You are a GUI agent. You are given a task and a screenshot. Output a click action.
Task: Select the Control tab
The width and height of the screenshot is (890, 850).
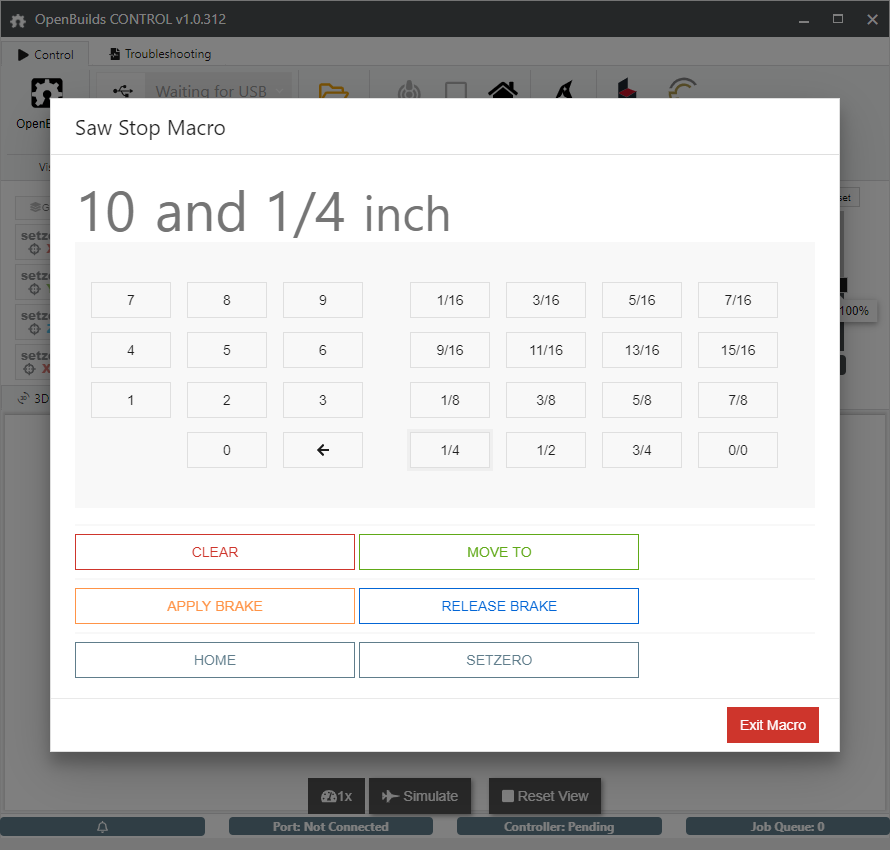46,54
